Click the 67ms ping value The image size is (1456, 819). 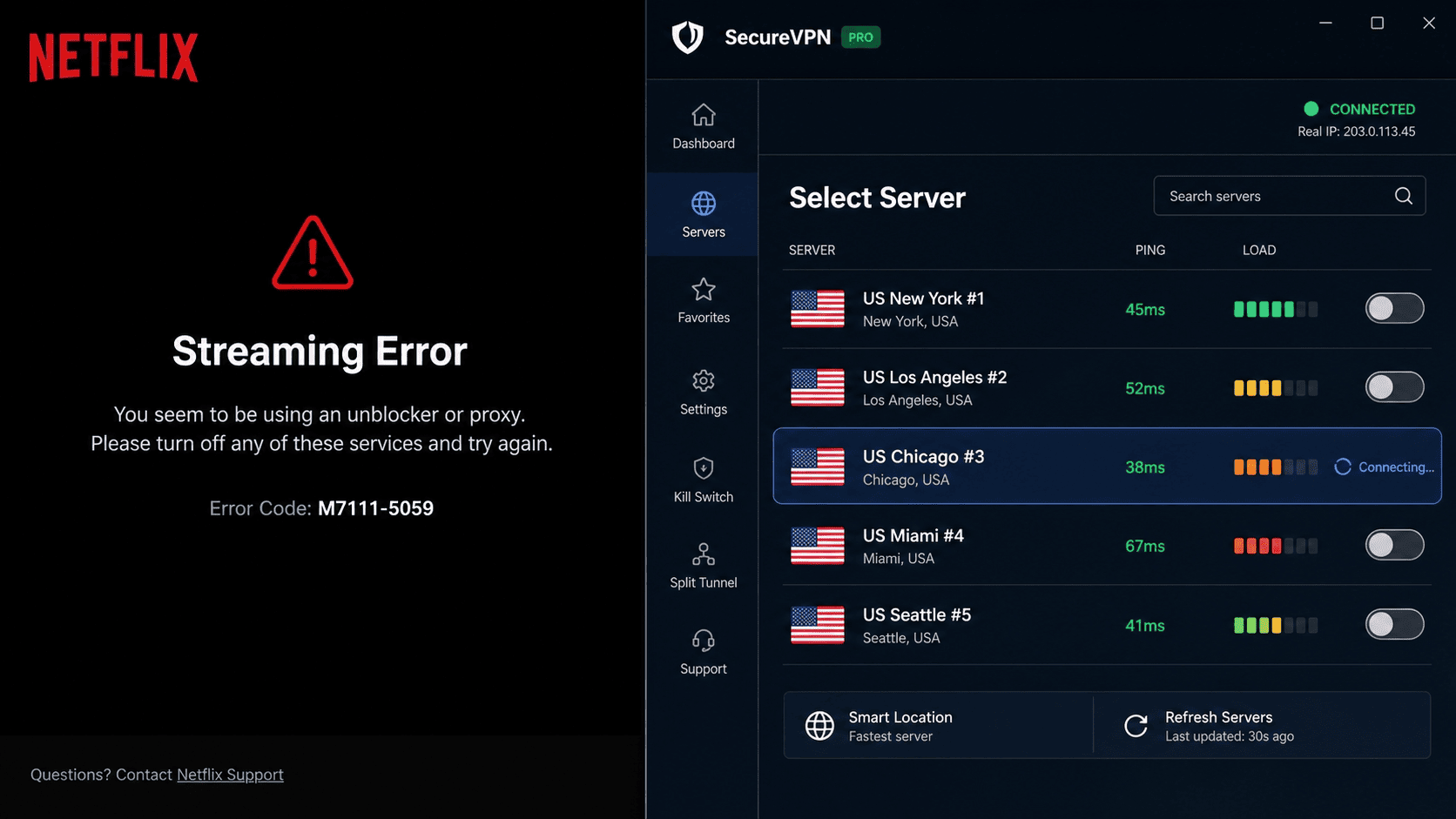click(x=1145, y=546)
